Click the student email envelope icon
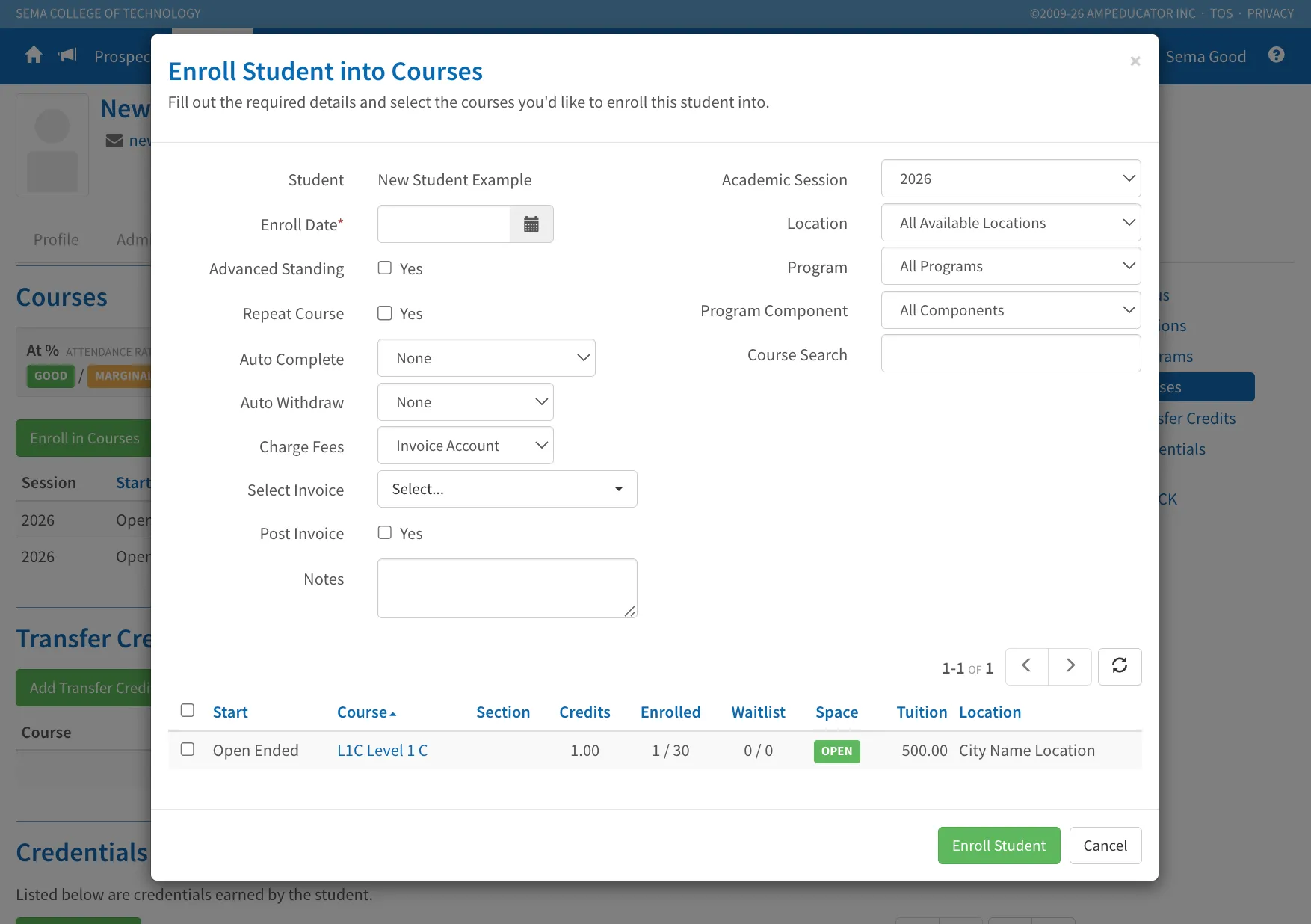The image size is (1311, 924). click(114, 141)
